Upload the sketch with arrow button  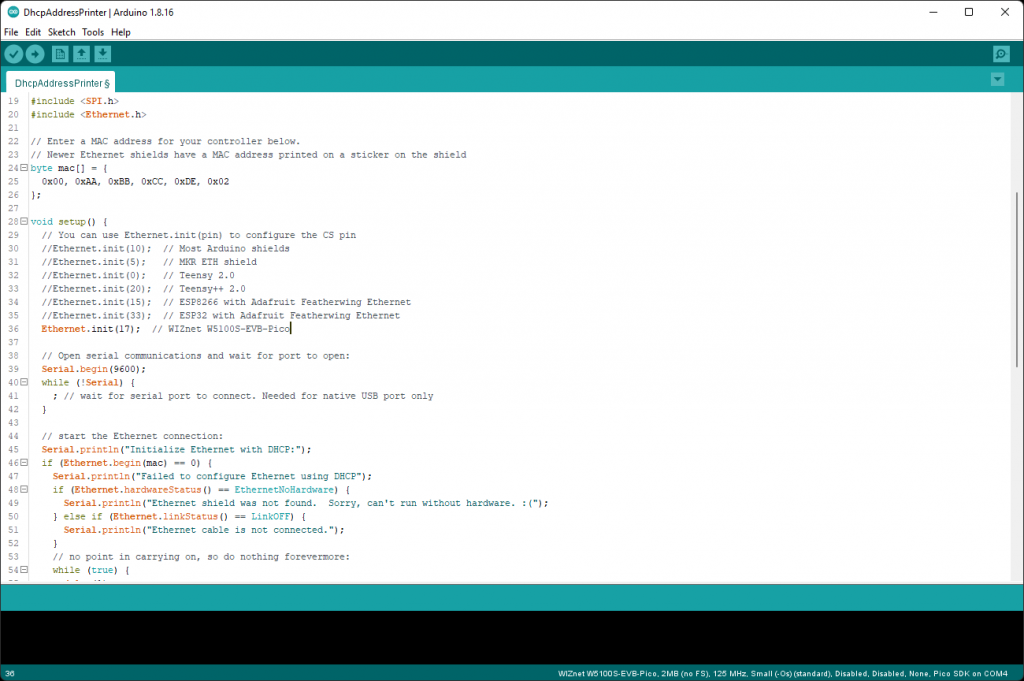tap(35, 54)
